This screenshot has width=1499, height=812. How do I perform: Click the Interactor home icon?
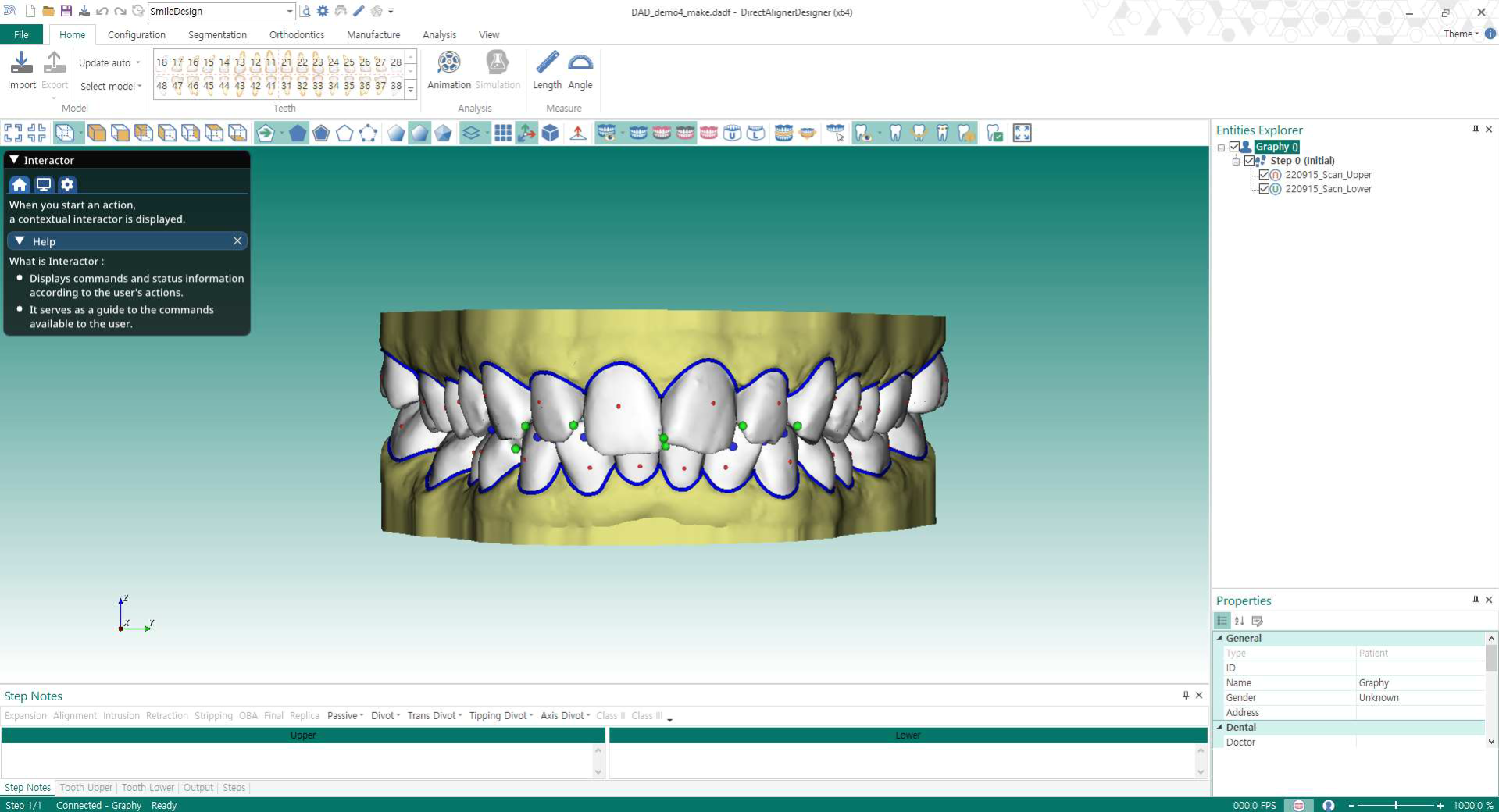(x=20, y=184)
